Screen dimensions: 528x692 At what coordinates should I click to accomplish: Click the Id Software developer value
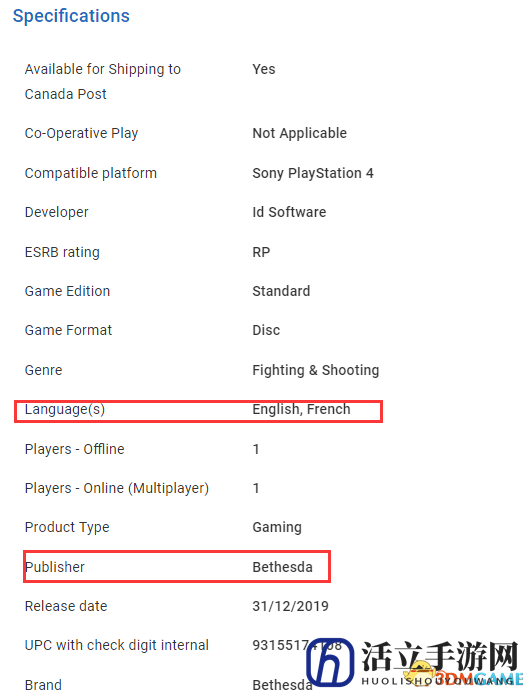(x=289, y=212)
